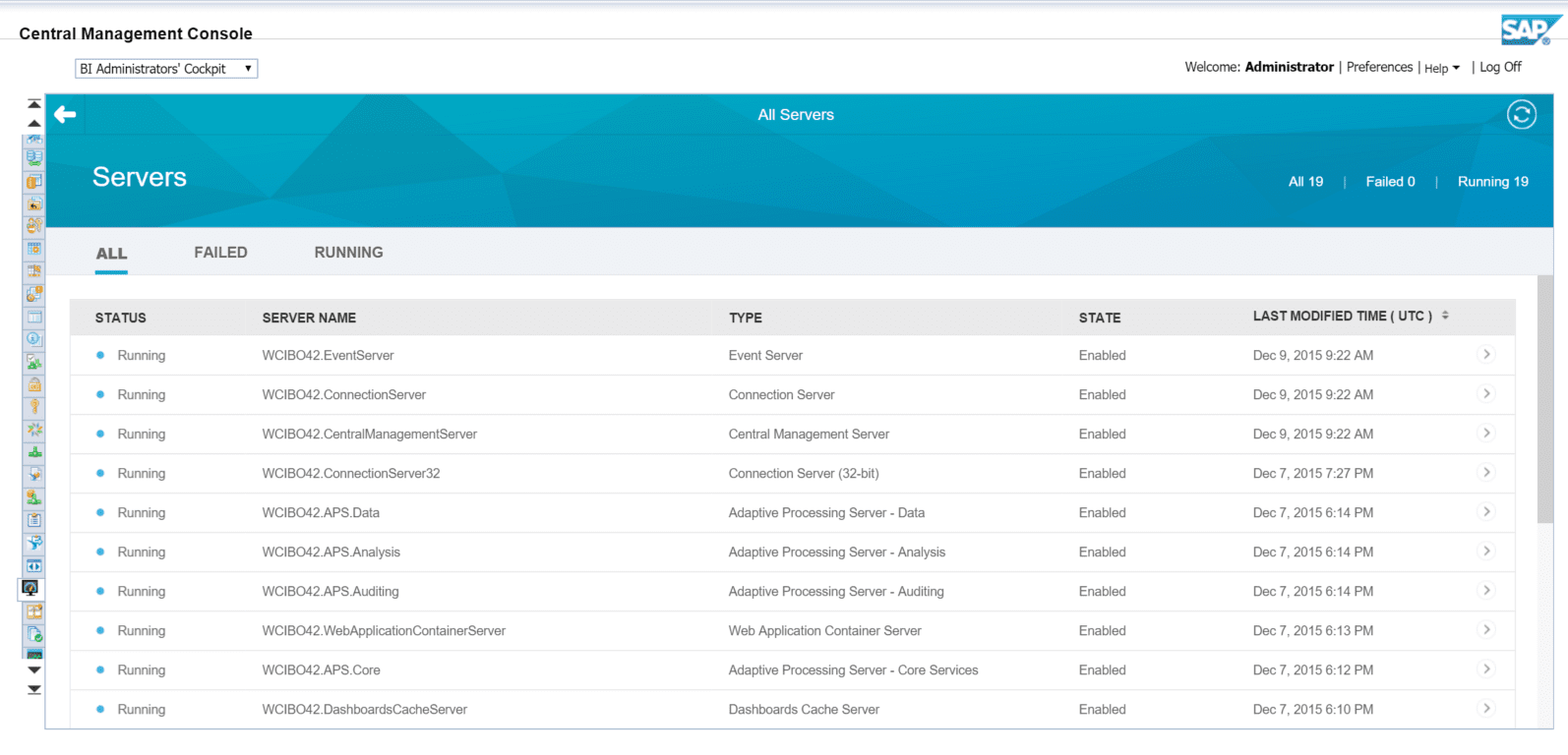Sort by Last Modified Time arrow
Screen dimensions: 1568x755
1445,316
